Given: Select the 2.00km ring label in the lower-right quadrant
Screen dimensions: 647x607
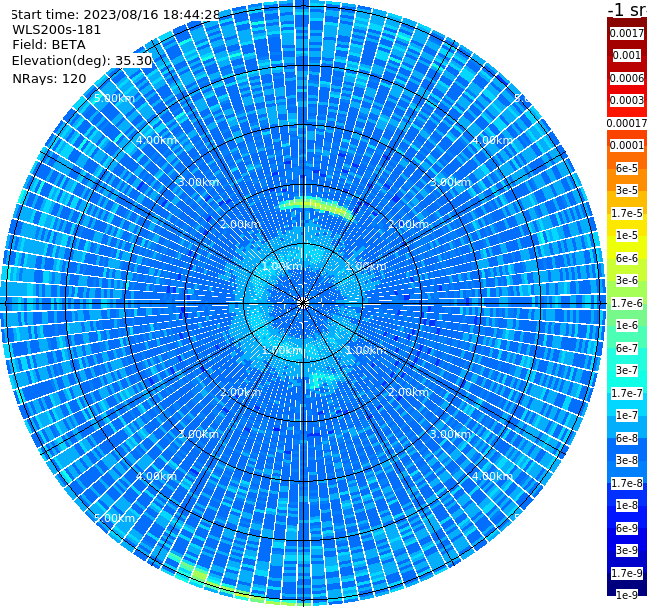Looking at the screenshot, I should pyautogui.click(x=408, y=392).
